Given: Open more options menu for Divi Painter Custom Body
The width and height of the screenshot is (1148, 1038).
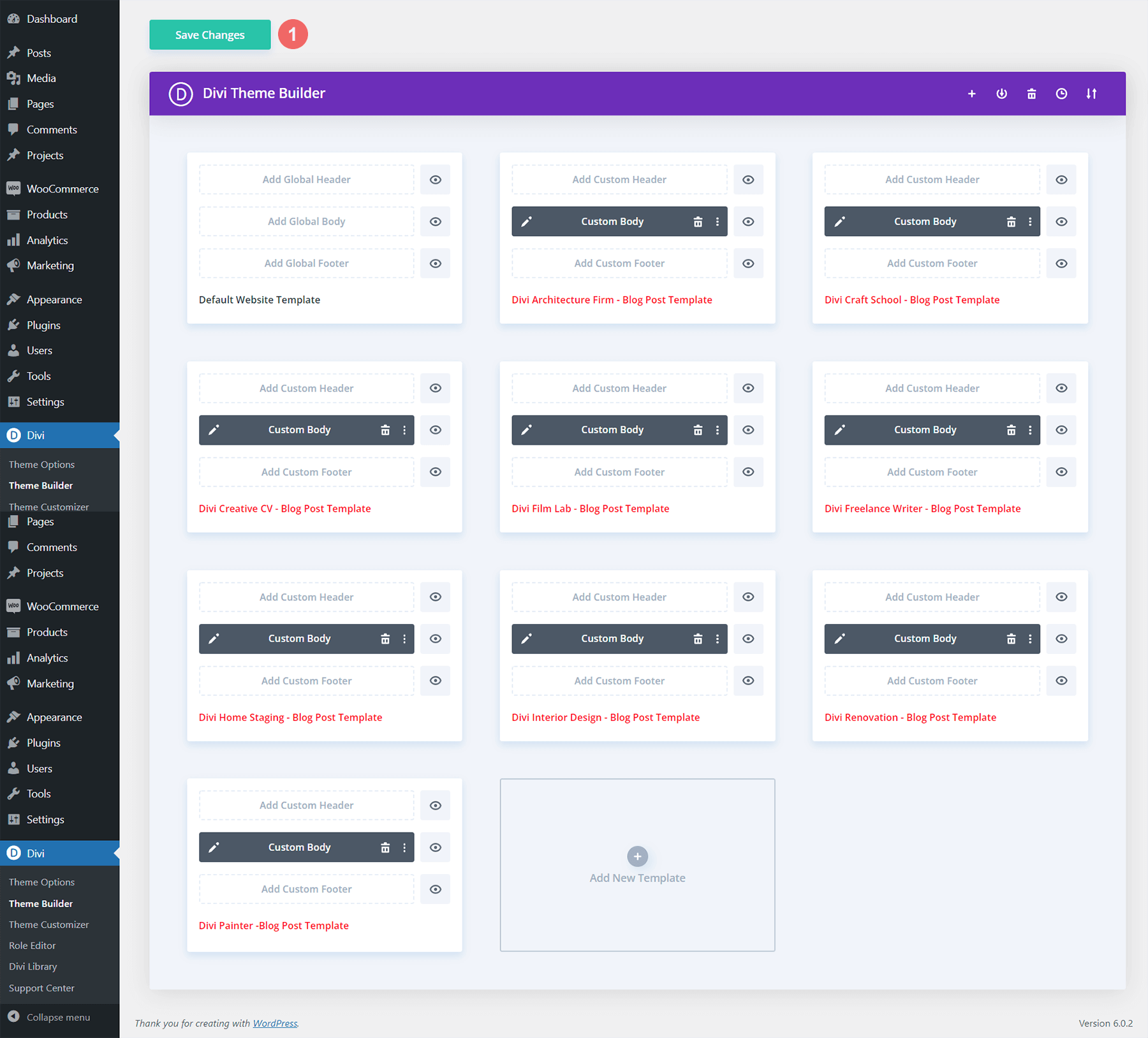Looking at the screenshot, I should click(x=404, y=847).
